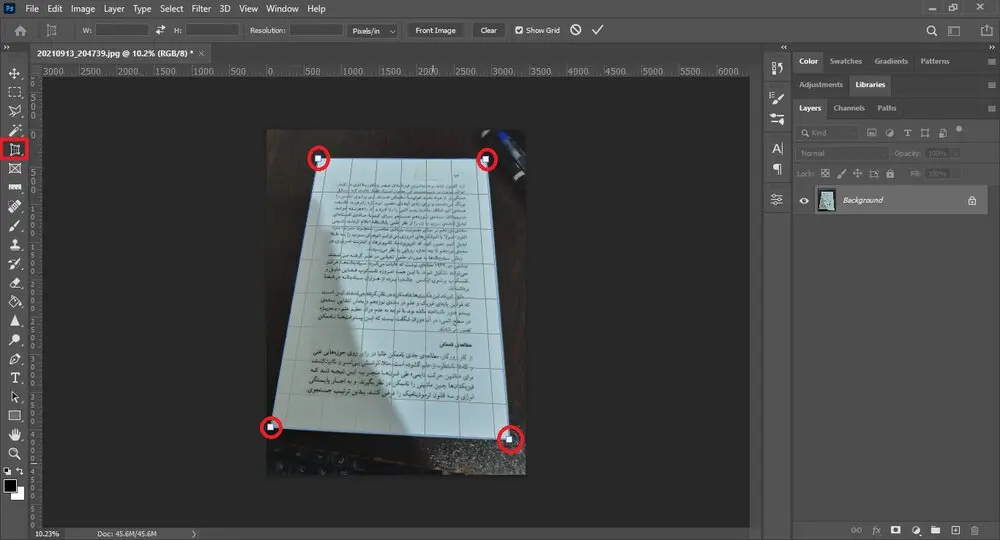Toggle smart object filter in Layers panel
The height and width of the screenshot is (540, 1000).
(x=943, y=133)
